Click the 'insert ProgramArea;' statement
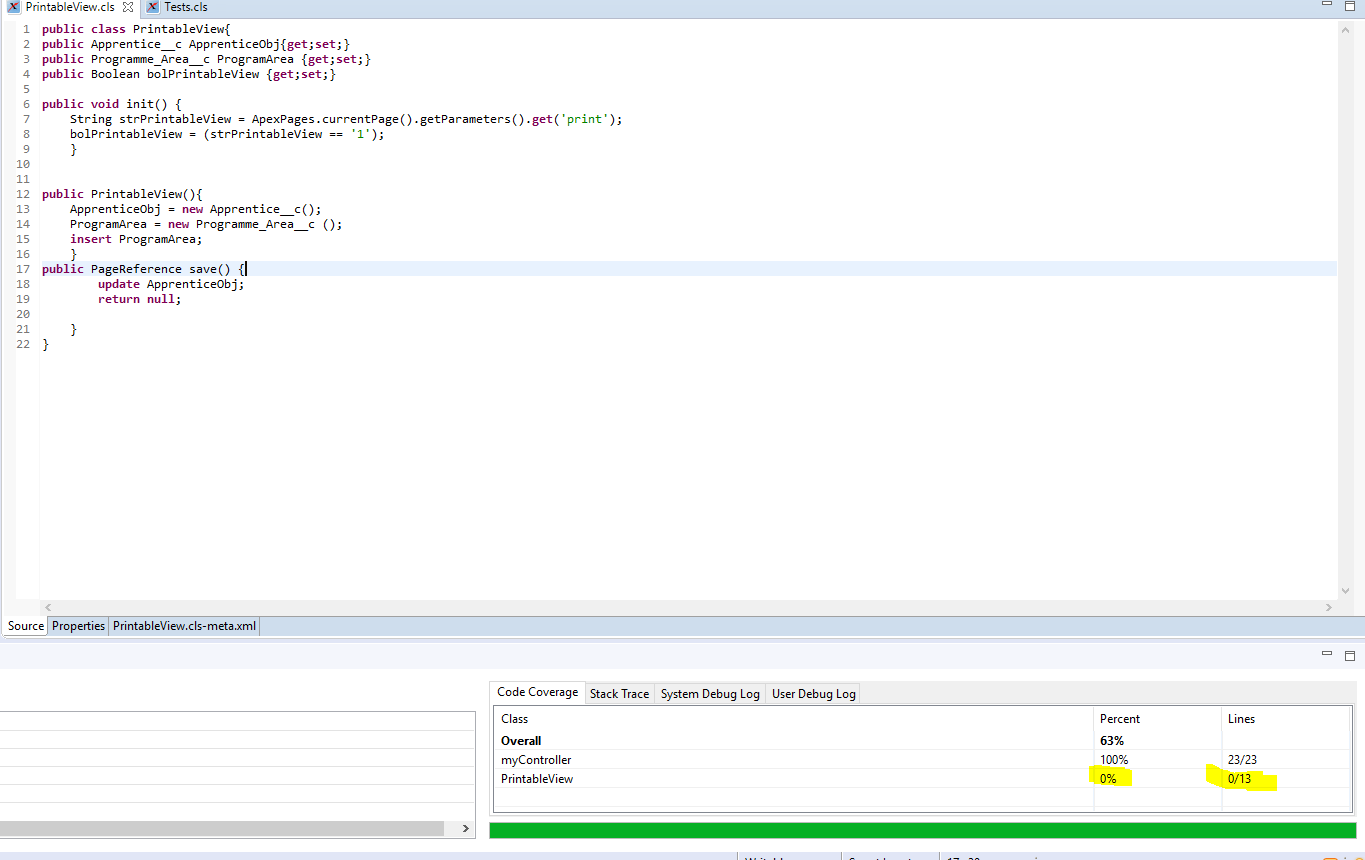The width and height of the screenshot is (1365, 860). (x=136, y=239)
